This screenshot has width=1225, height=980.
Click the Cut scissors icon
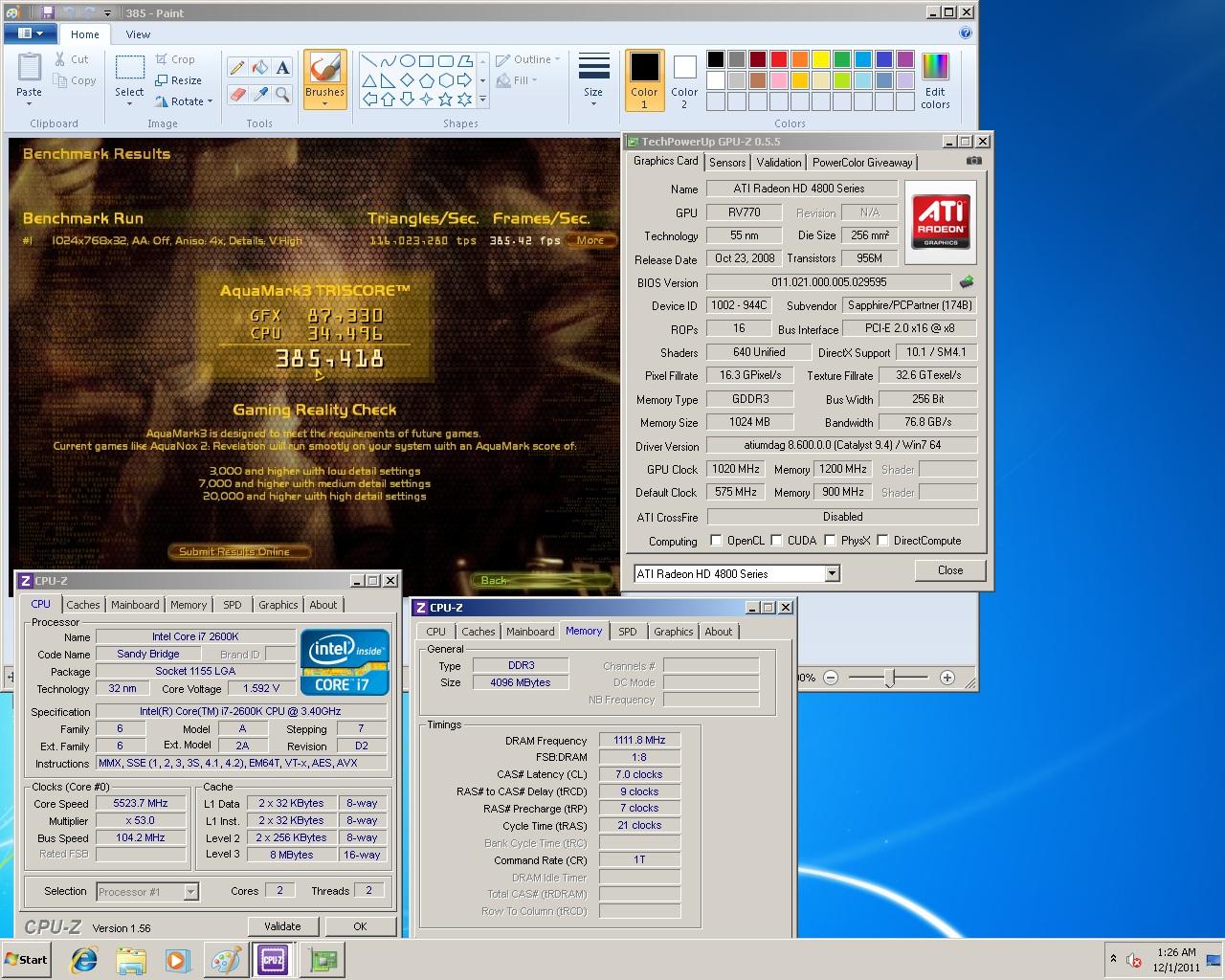pos(60,59)
